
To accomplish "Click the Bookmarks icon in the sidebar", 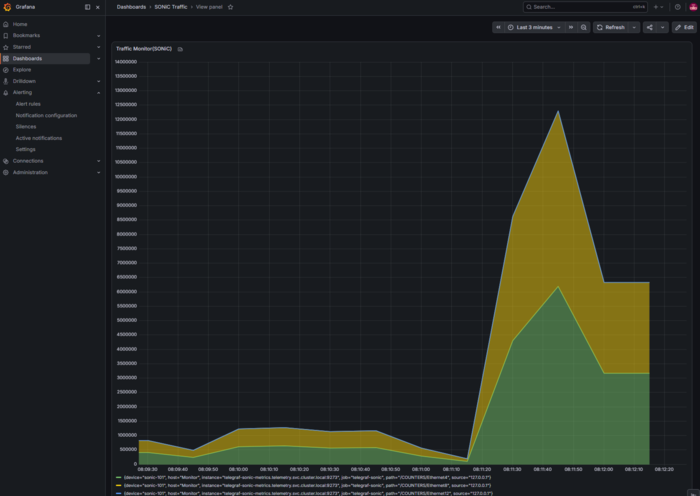I will pos(6,36).
